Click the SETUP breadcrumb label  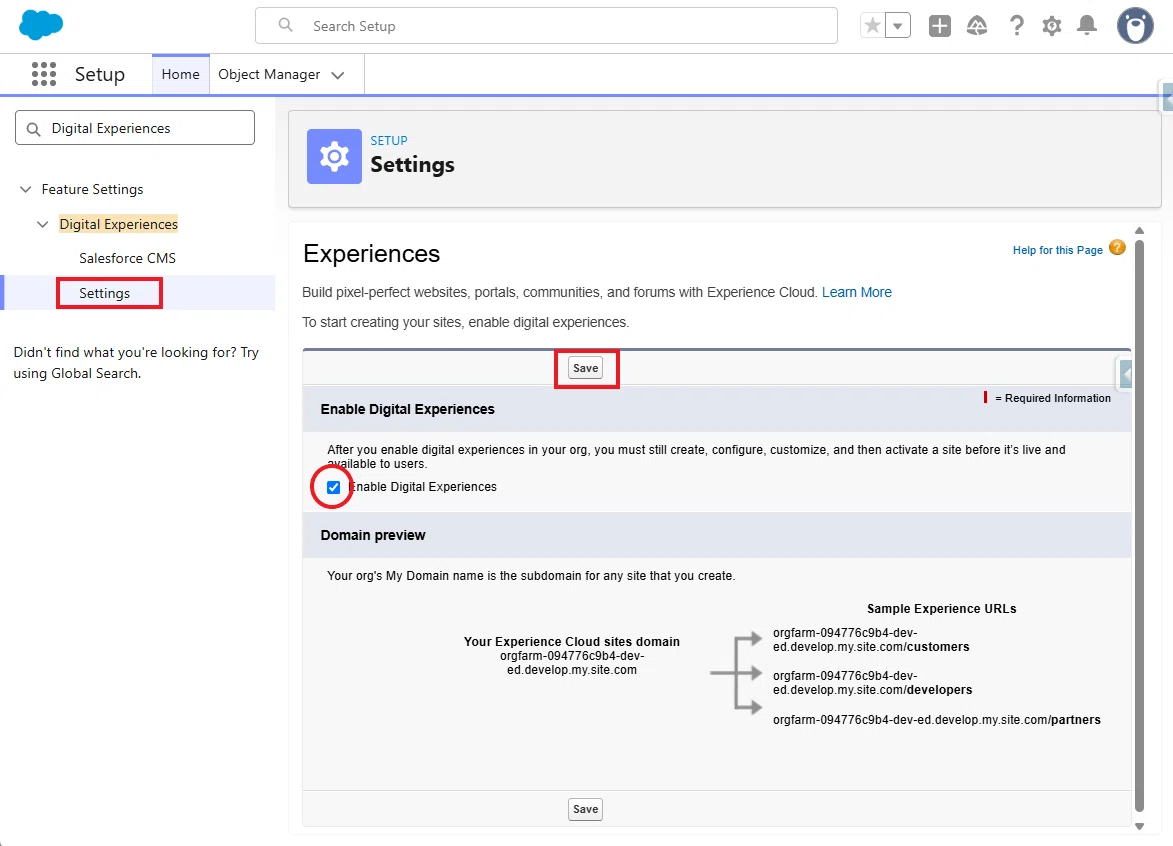pos(389,141)
